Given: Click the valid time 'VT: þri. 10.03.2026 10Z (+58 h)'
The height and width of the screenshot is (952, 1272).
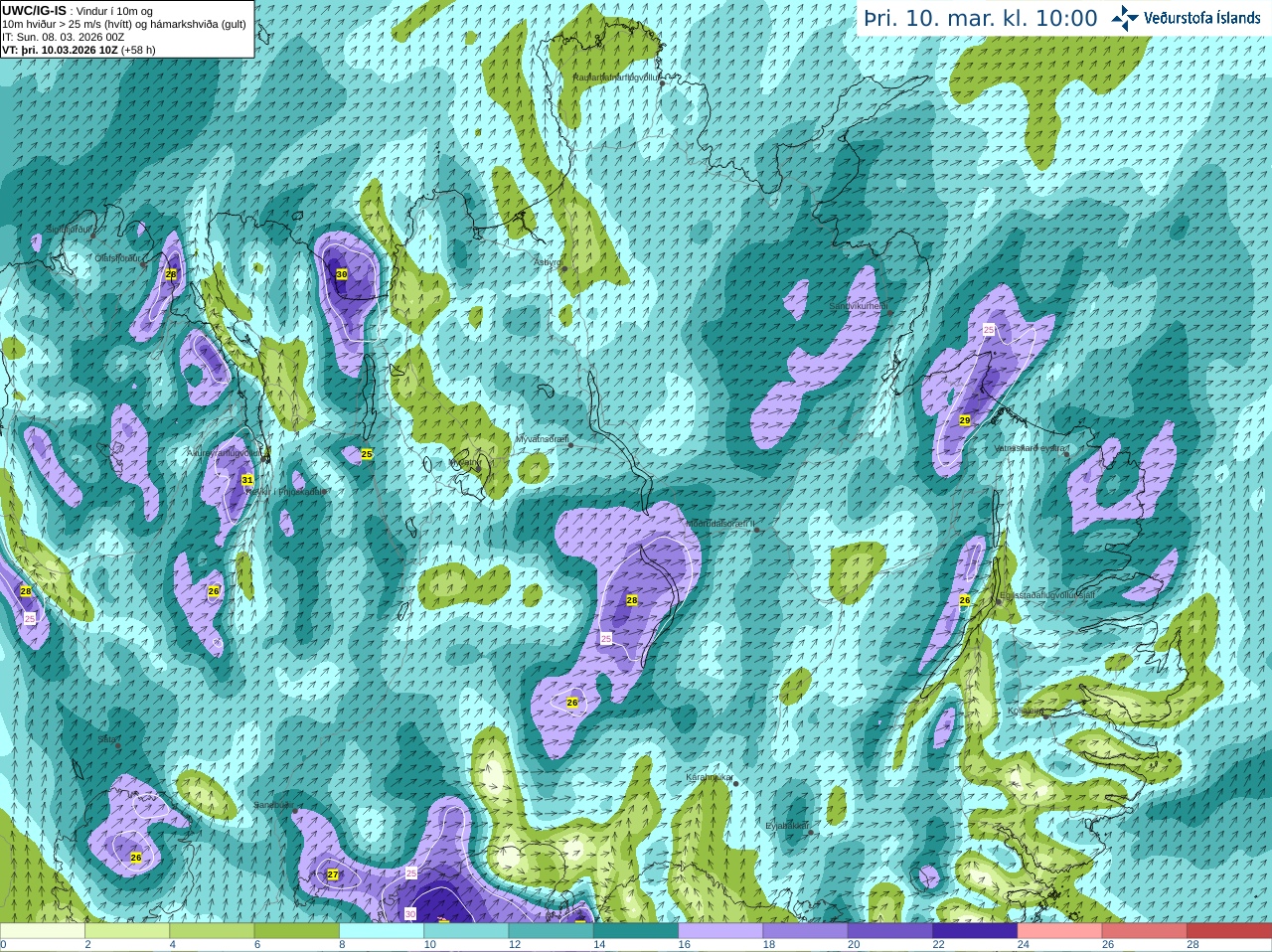Looking at the screenshot, I should 79,50.
